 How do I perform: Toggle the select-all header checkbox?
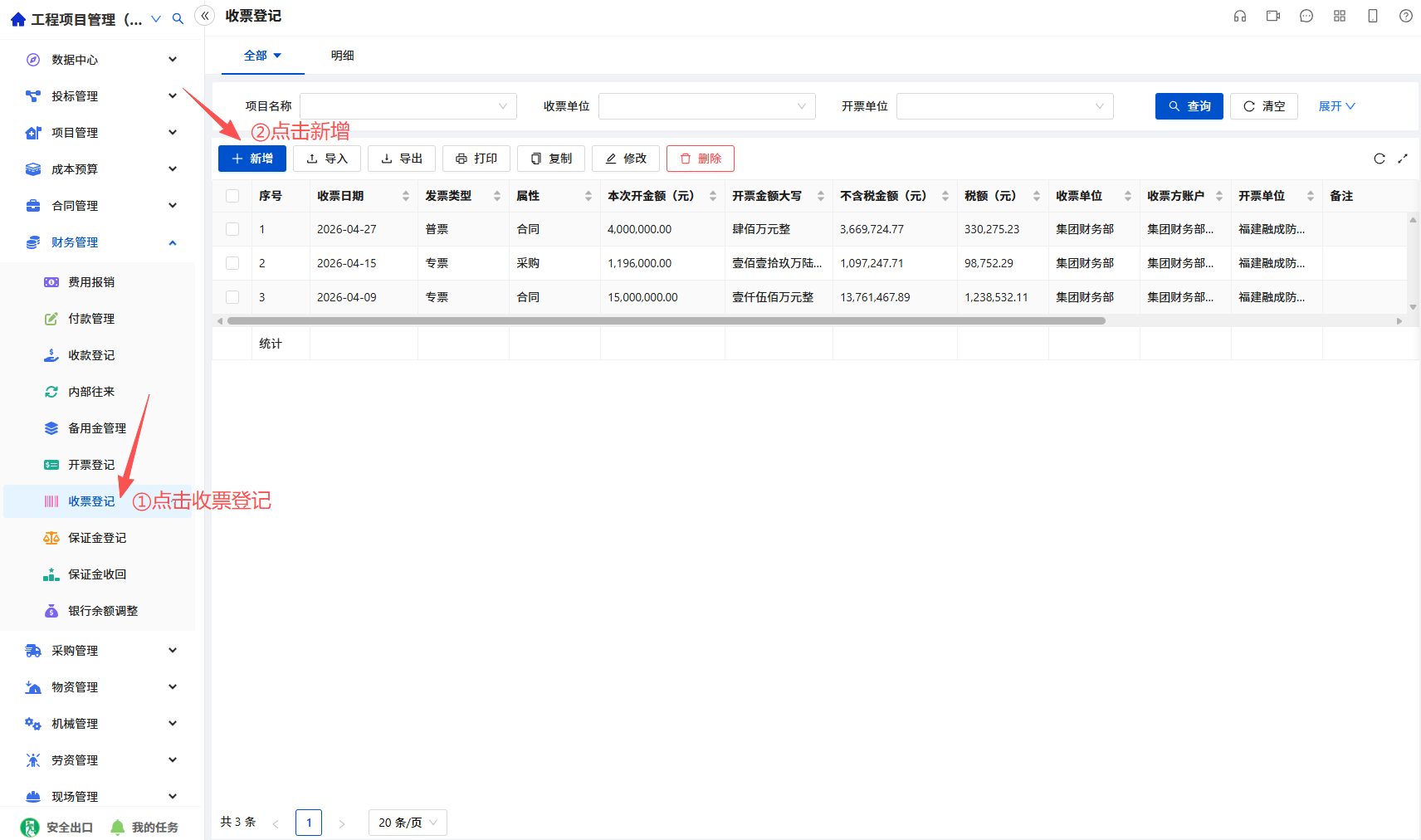[x=232, y=196]
